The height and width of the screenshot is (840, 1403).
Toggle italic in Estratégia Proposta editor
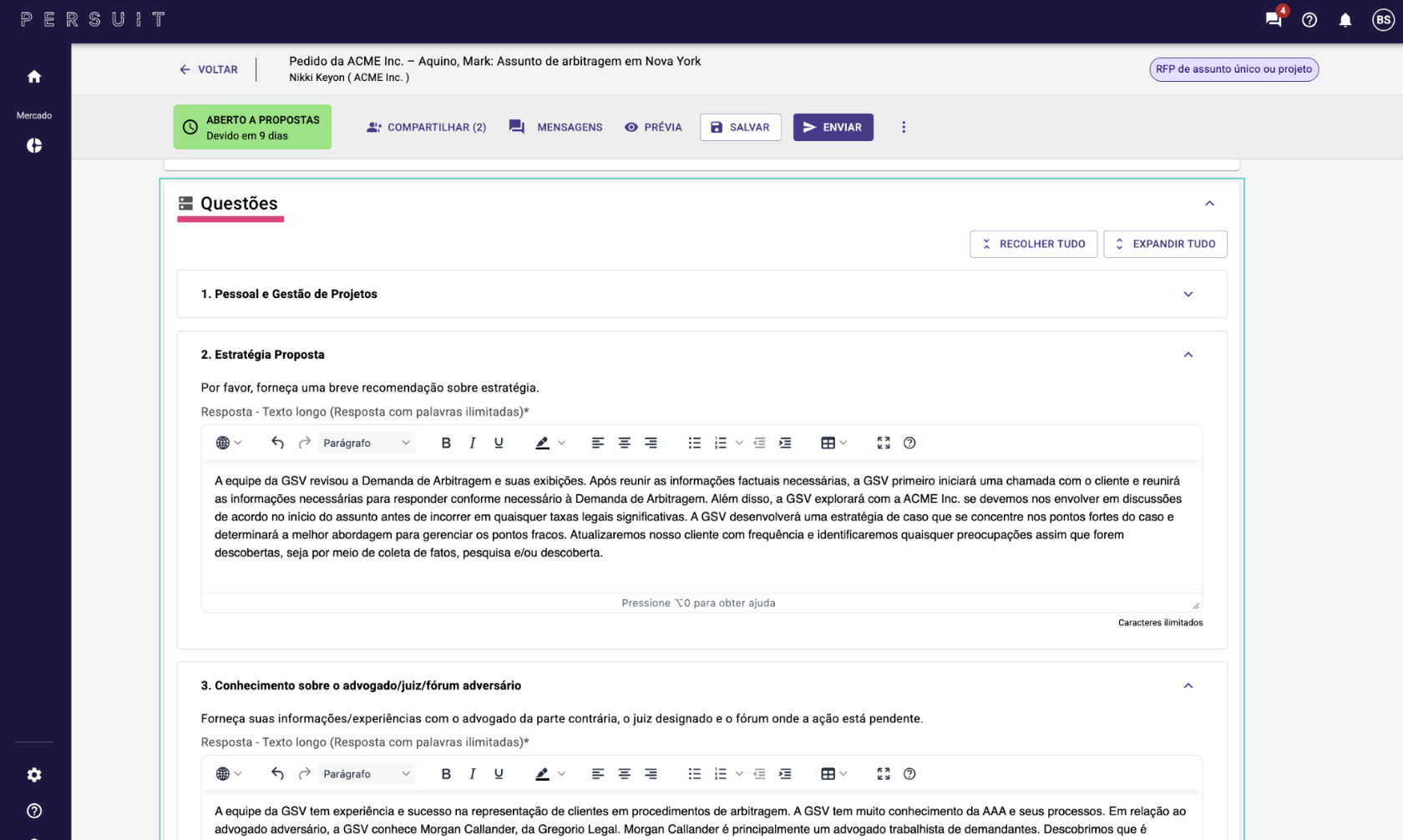pos(473,443)
